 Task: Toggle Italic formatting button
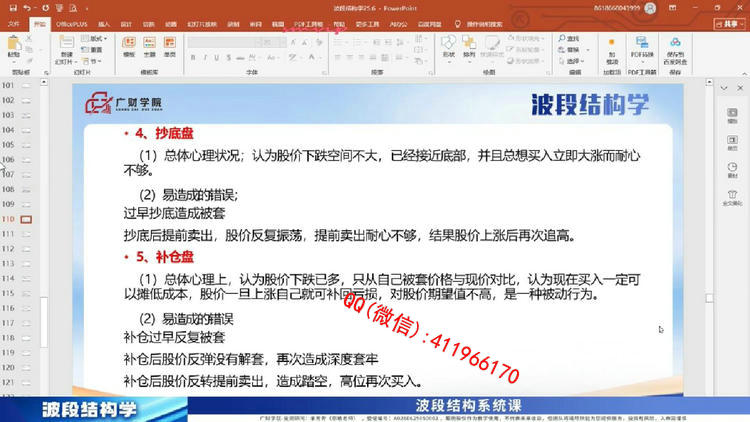click(205, 58)
